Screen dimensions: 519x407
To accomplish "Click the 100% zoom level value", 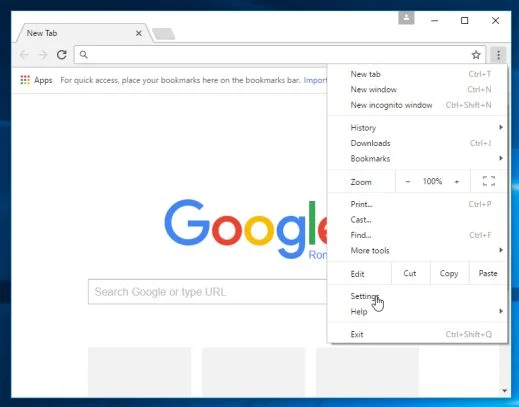I will pyautogui.click(x=432, y=181).
